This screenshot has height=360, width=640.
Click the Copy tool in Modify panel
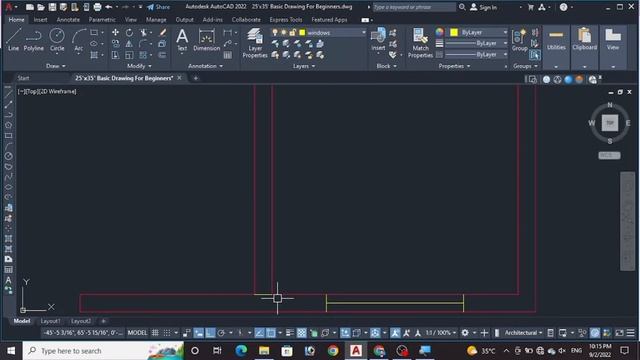pos(116,44)
